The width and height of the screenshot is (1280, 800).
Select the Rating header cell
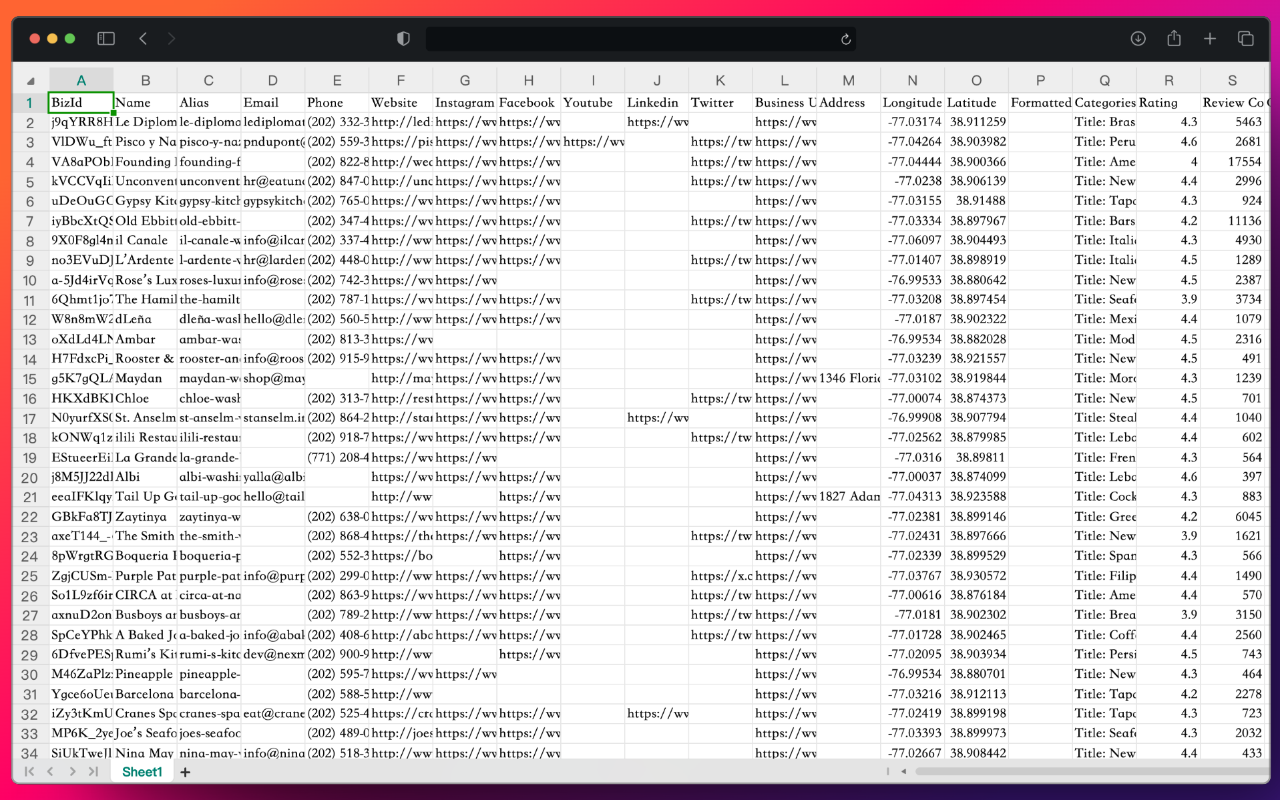(1168, 102)
